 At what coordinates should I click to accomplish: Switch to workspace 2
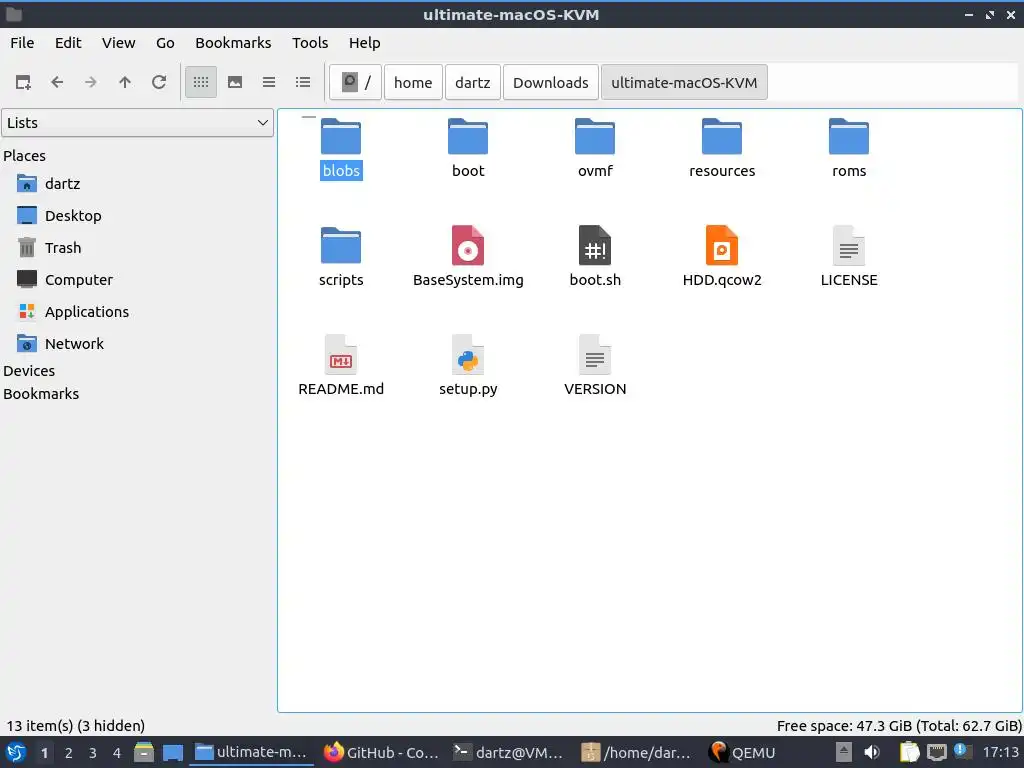coord(69,753)
